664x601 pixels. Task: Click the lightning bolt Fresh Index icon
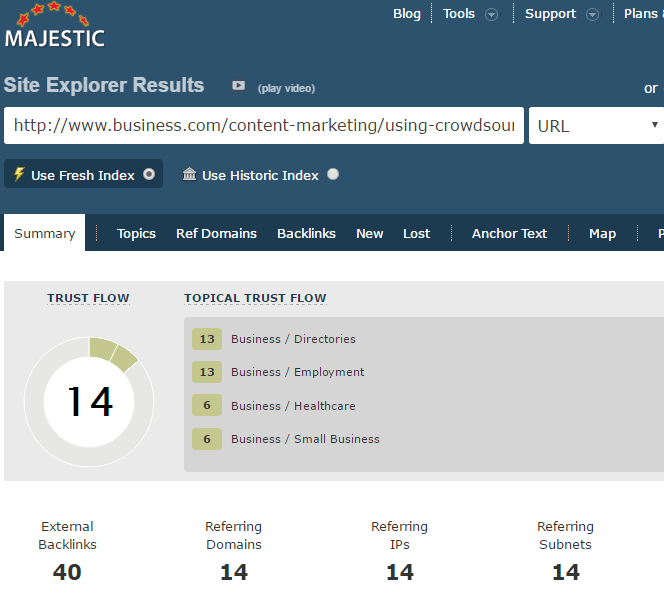click(x=19, y=175)
